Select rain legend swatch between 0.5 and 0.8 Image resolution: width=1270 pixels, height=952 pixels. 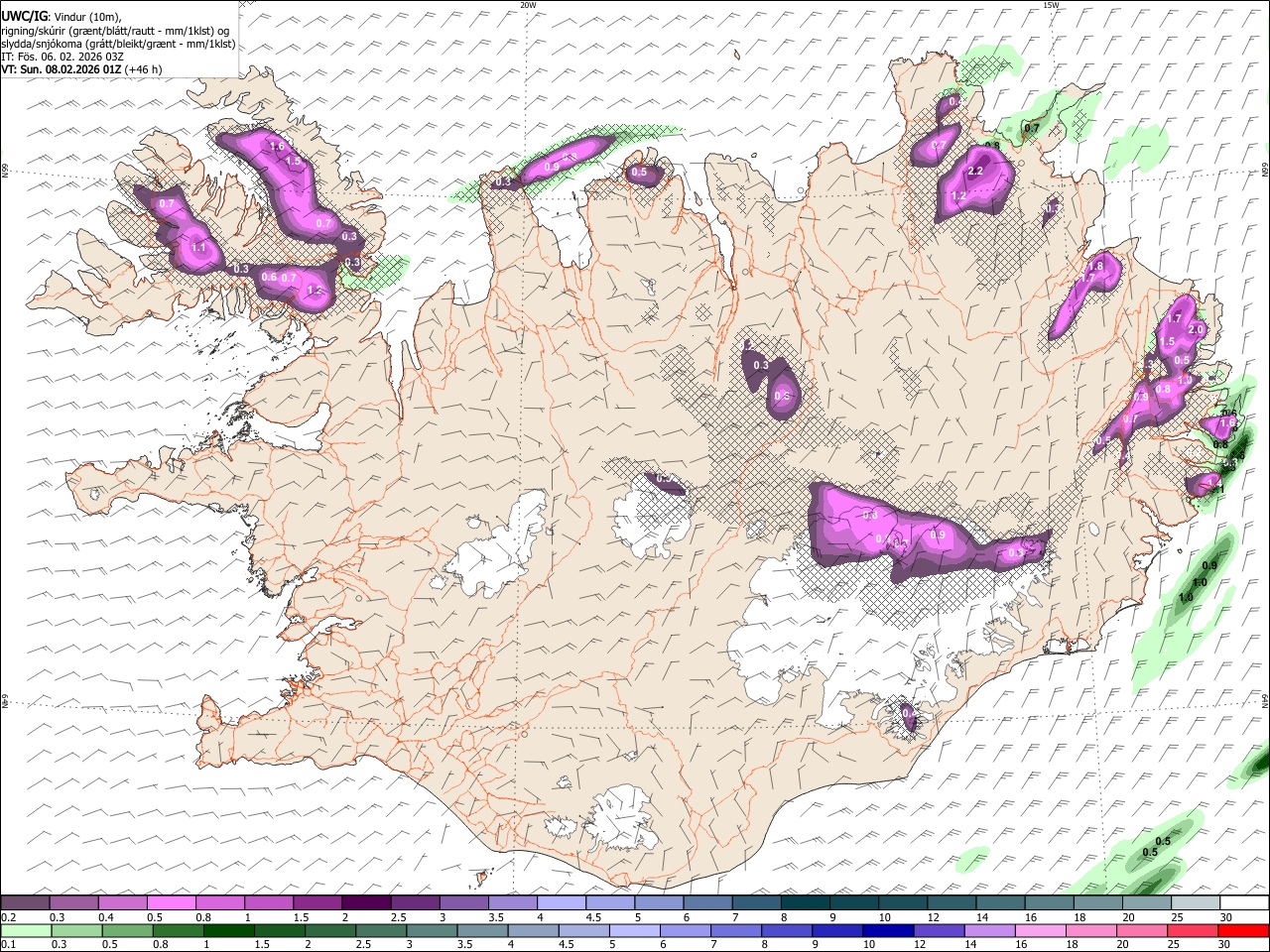pyautogui.click(x=127, y=930)
